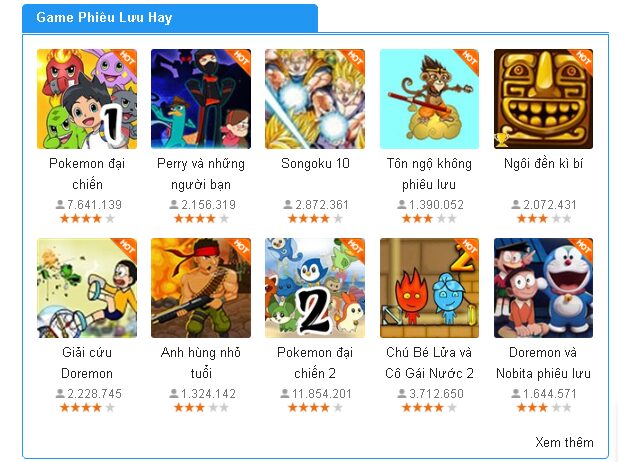Select the Game Phiêu Lưu Hay tab header
Image resolution: width=618 pixels, height=462 pixels.
point(170,18)
